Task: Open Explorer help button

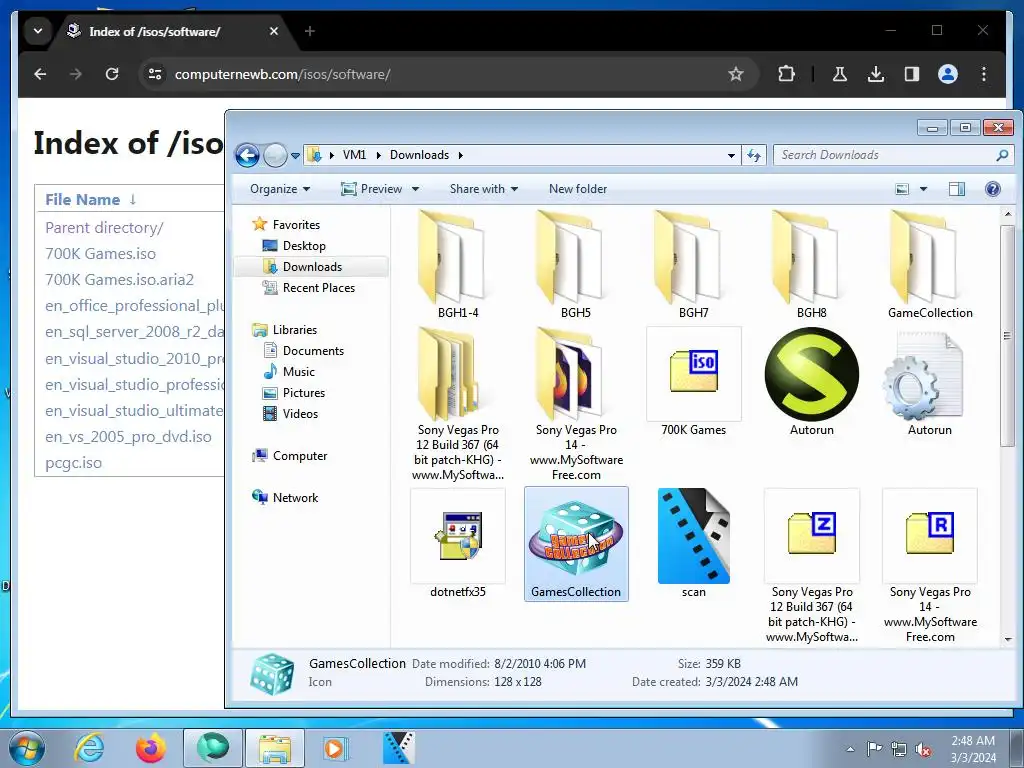Action: [x=993, y=189]
